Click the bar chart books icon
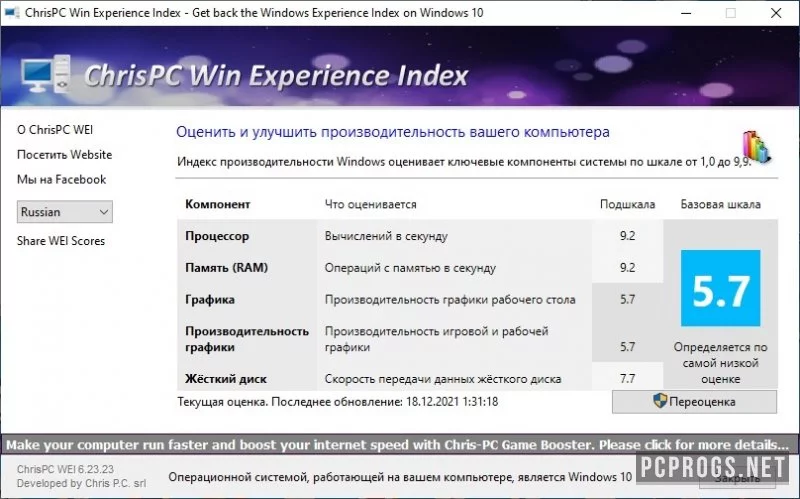 (756, 147)
